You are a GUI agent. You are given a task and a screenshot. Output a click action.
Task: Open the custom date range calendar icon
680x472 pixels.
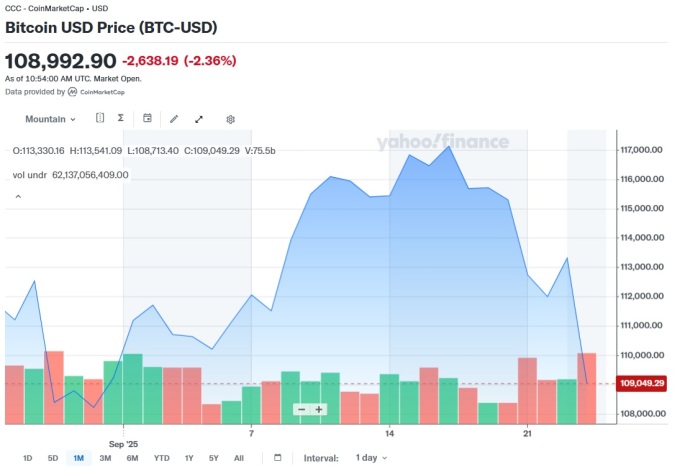278,458
